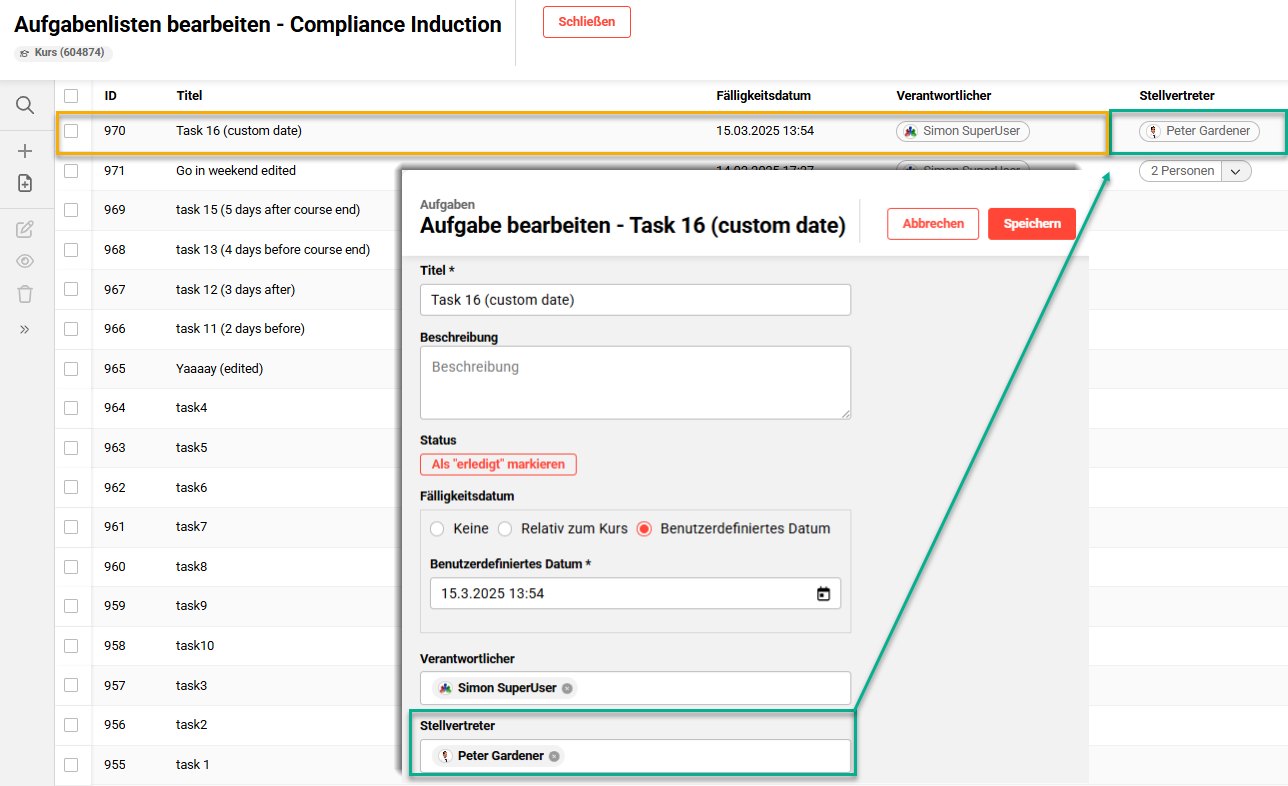This screenshot has width=1288, height=786.
Task: Click the eye view icon in sidebar
Action: coord(25,261)
